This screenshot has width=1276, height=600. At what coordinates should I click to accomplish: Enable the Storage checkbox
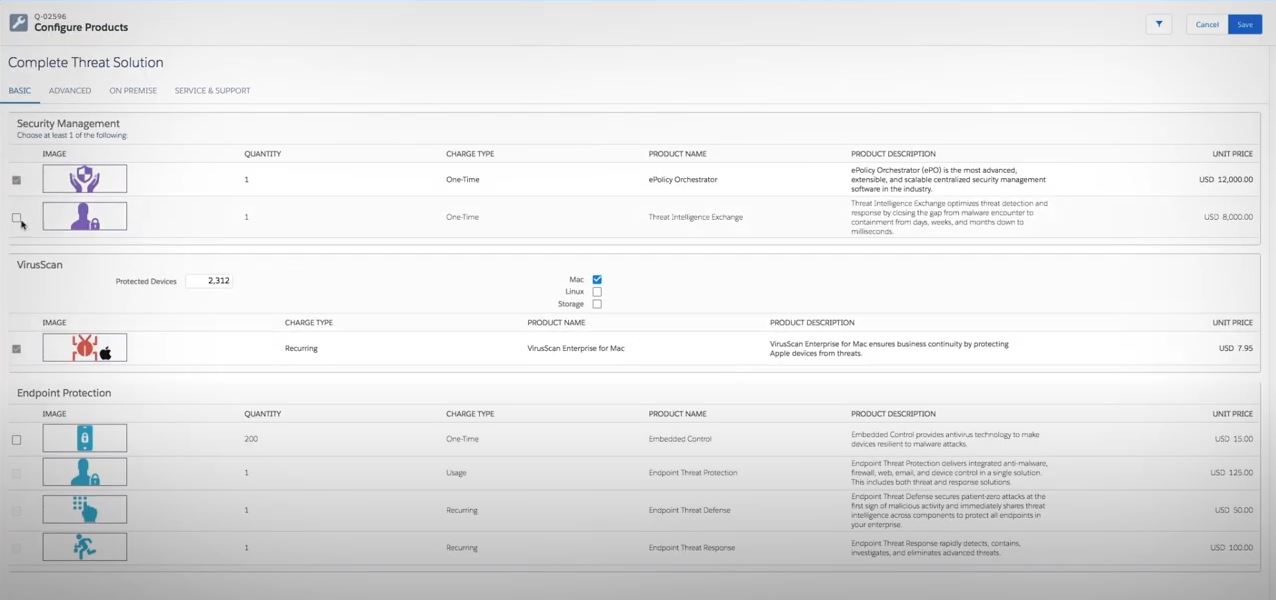tap(597, 304)
